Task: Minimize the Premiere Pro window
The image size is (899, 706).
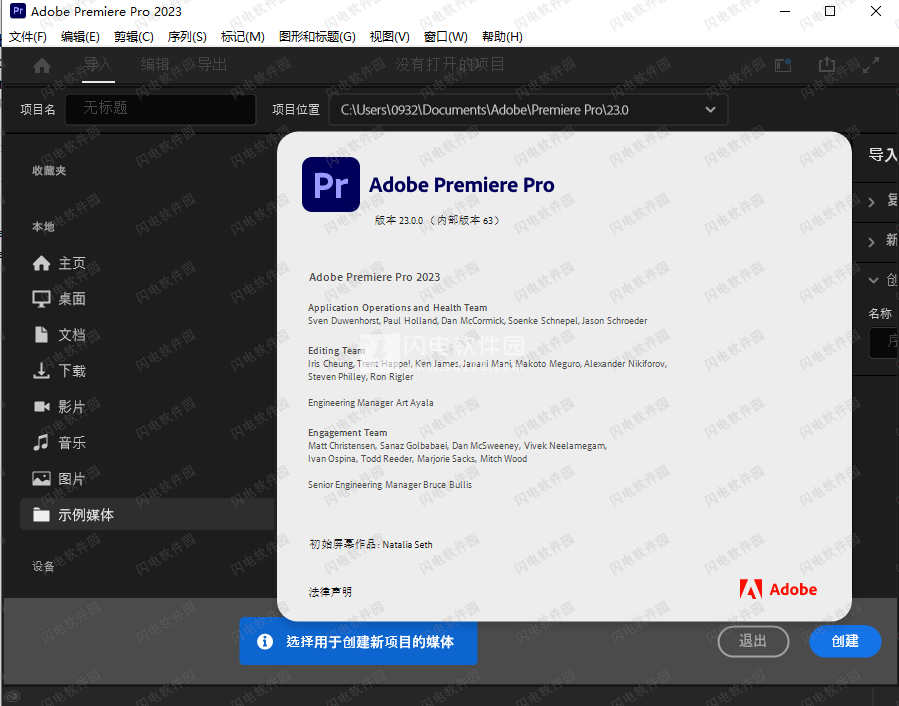Action: tap(785, 11)
